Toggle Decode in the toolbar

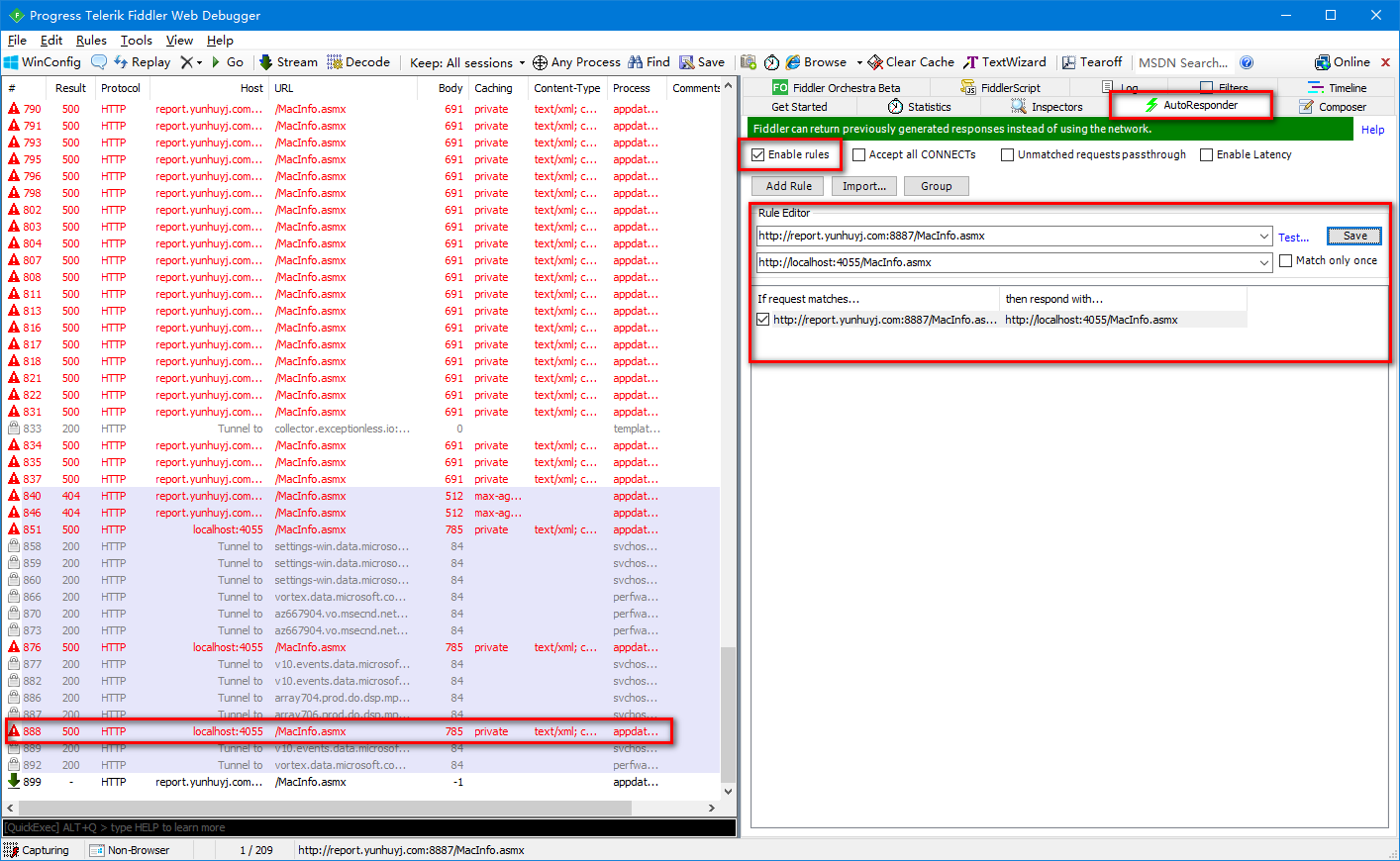pyautogui.click(x=358, y=61)
